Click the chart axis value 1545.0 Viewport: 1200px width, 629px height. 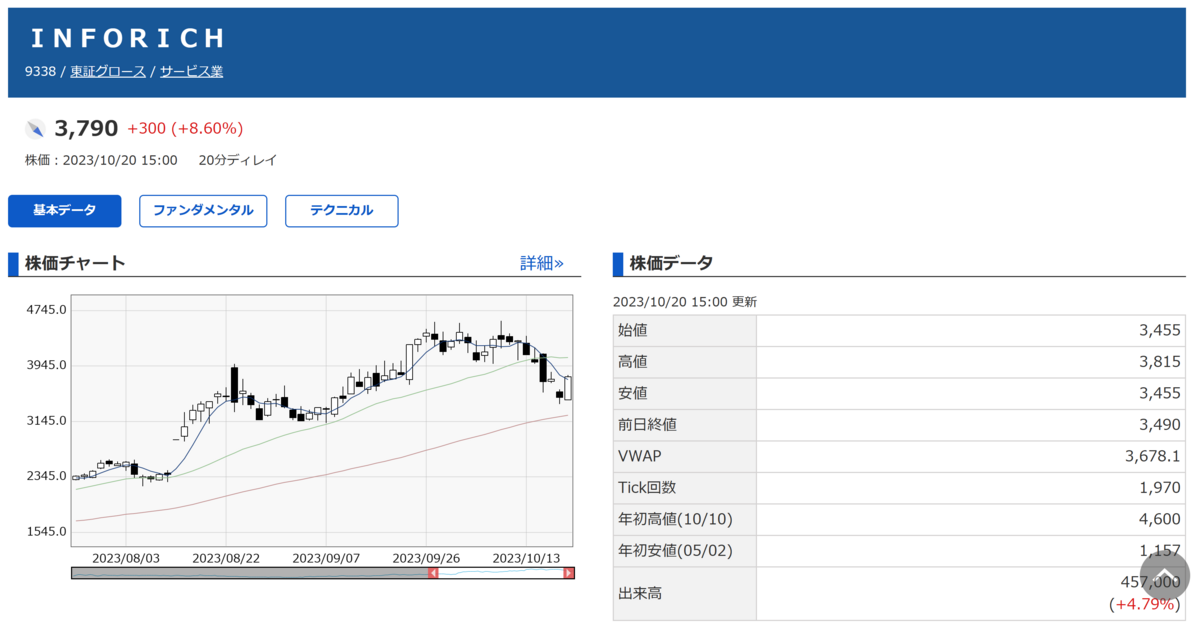point(47,532)
